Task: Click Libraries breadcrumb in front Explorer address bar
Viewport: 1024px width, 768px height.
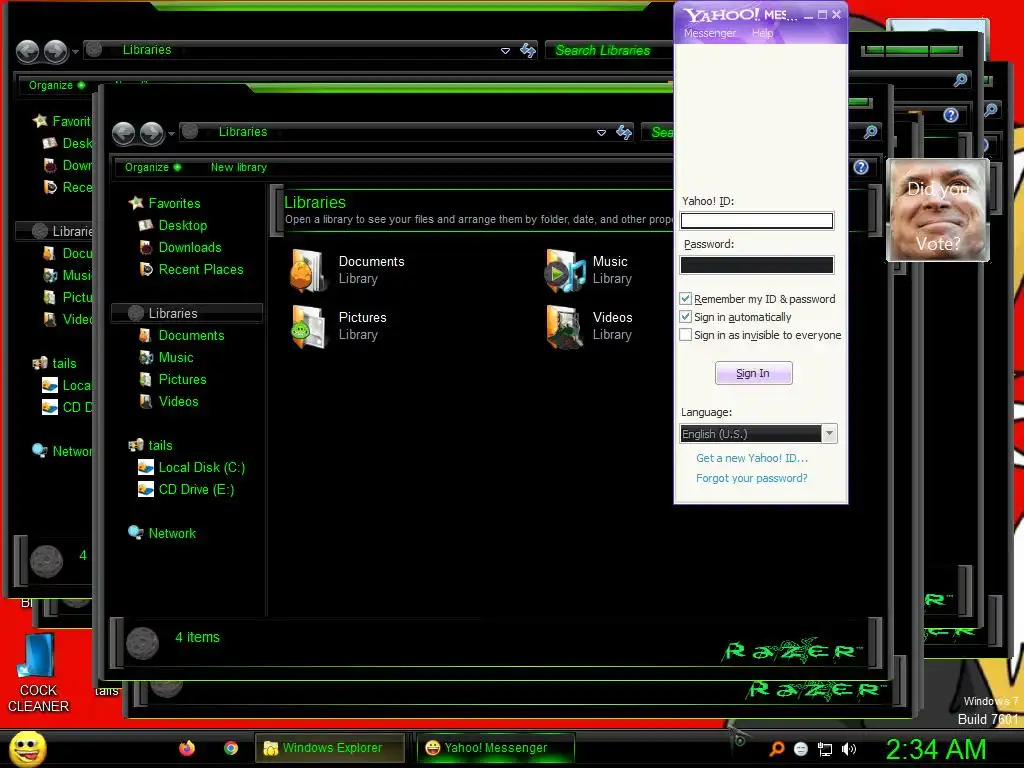Action: coord(242,132)
